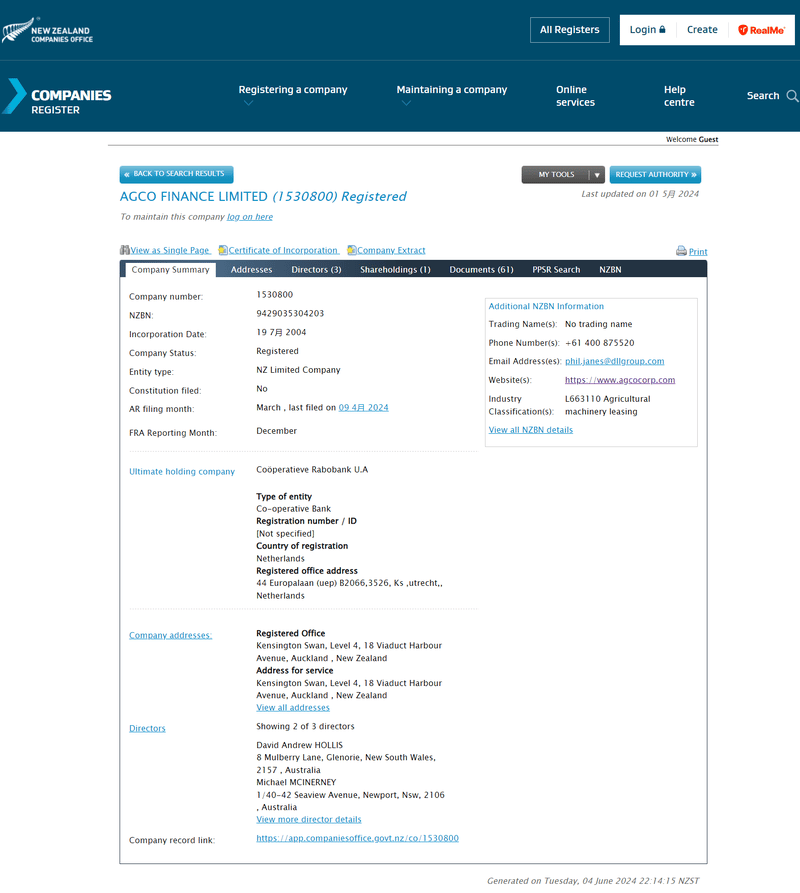Click Coöperatieve Rabobank U.A text

(x=312, y=470)
